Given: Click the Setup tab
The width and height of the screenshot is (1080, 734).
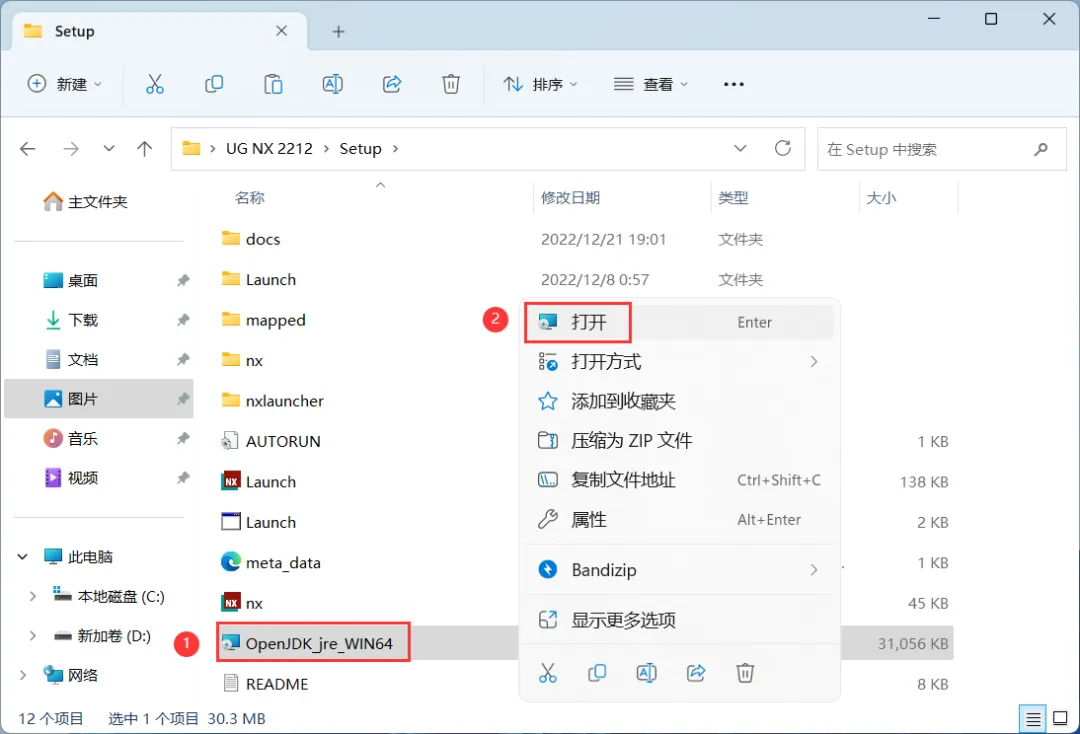Looking at the screenshot, I should coord(158,31).
